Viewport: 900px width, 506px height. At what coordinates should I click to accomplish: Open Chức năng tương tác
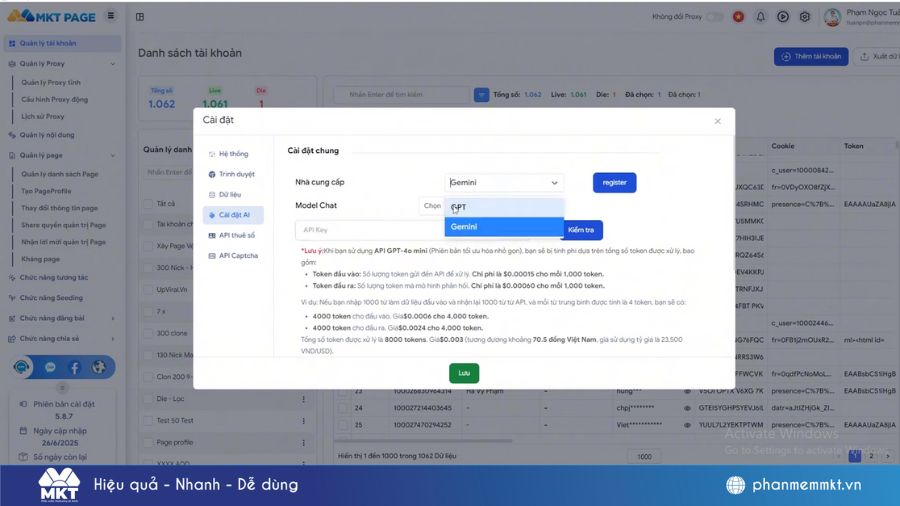[x=54, y=277]
